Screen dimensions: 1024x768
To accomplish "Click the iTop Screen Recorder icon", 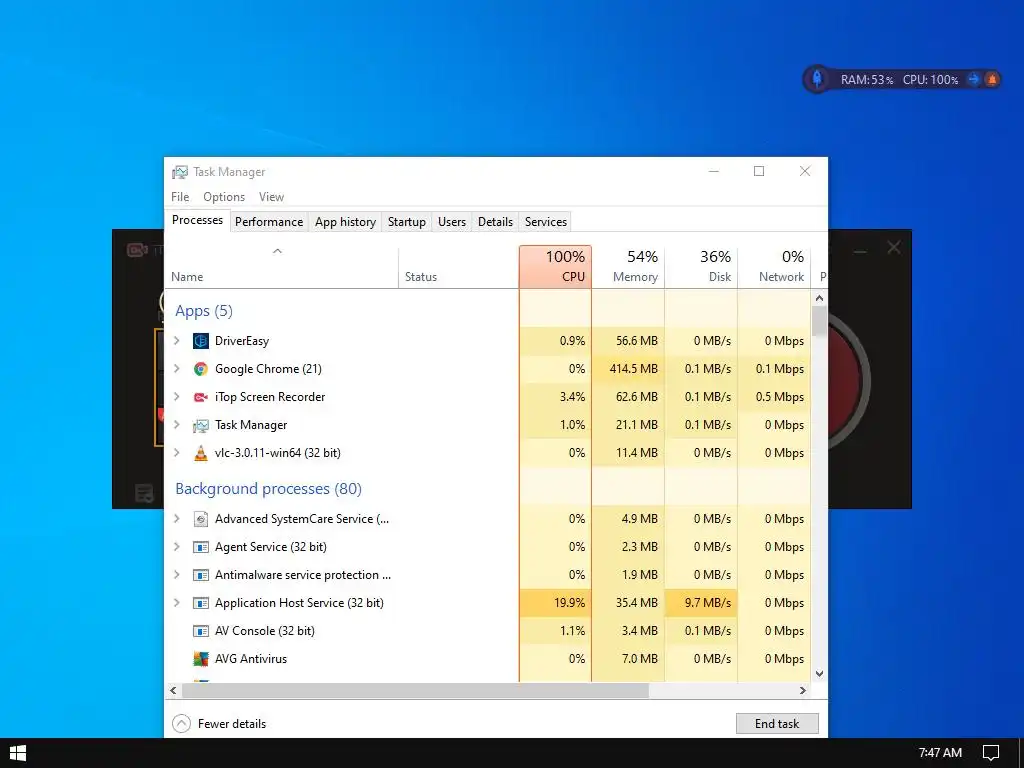I will pos(200,397).
